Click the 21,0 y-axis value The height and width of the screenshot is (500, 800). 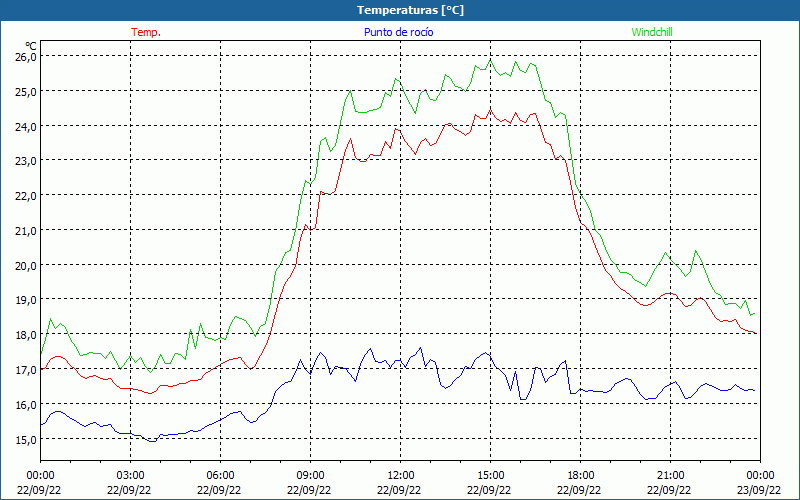(x=26, y=231)
